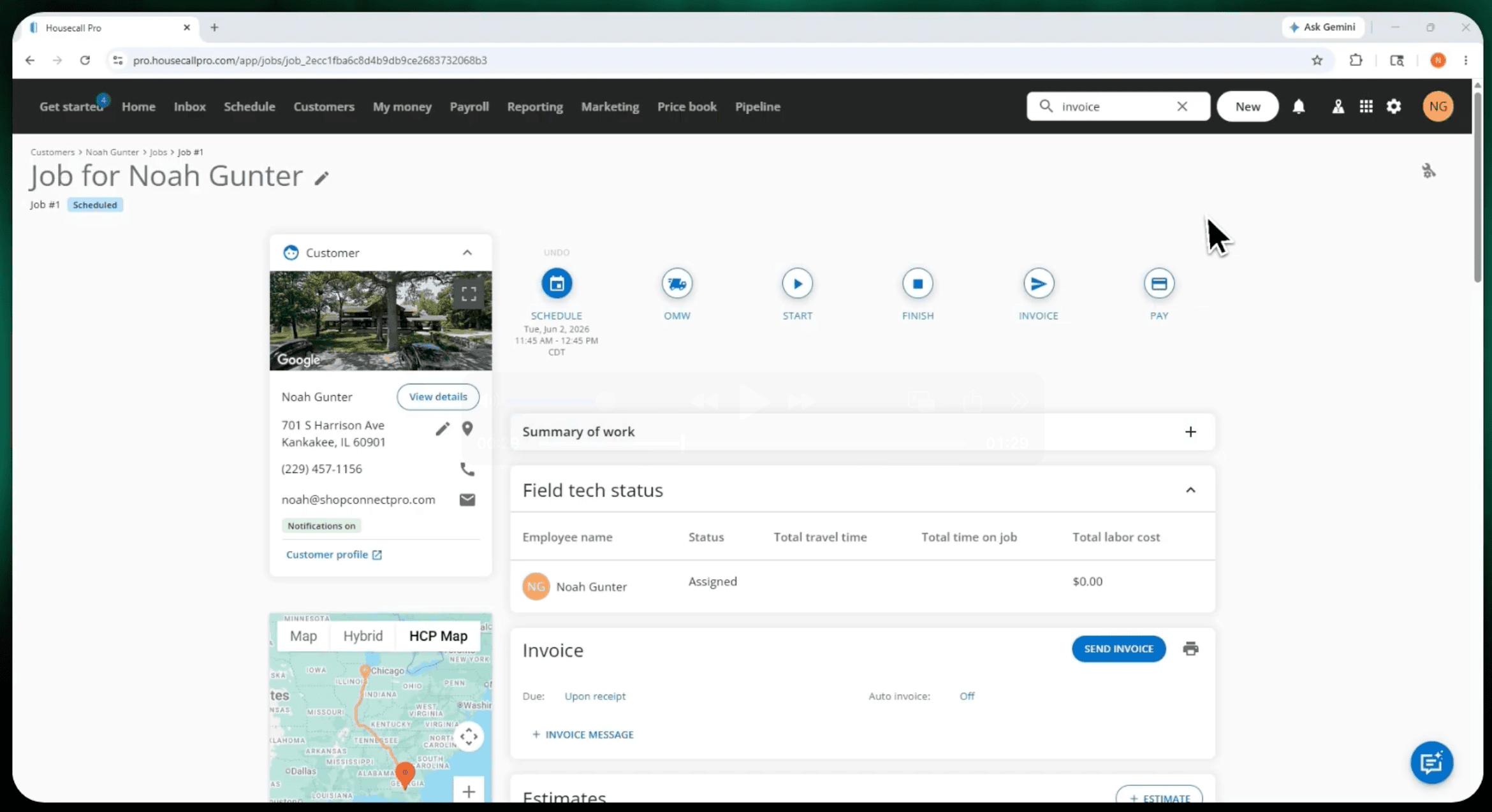Click the person icon in top navbar
The width and height of the screenshot is (1492, 812).
(1338, 106)
